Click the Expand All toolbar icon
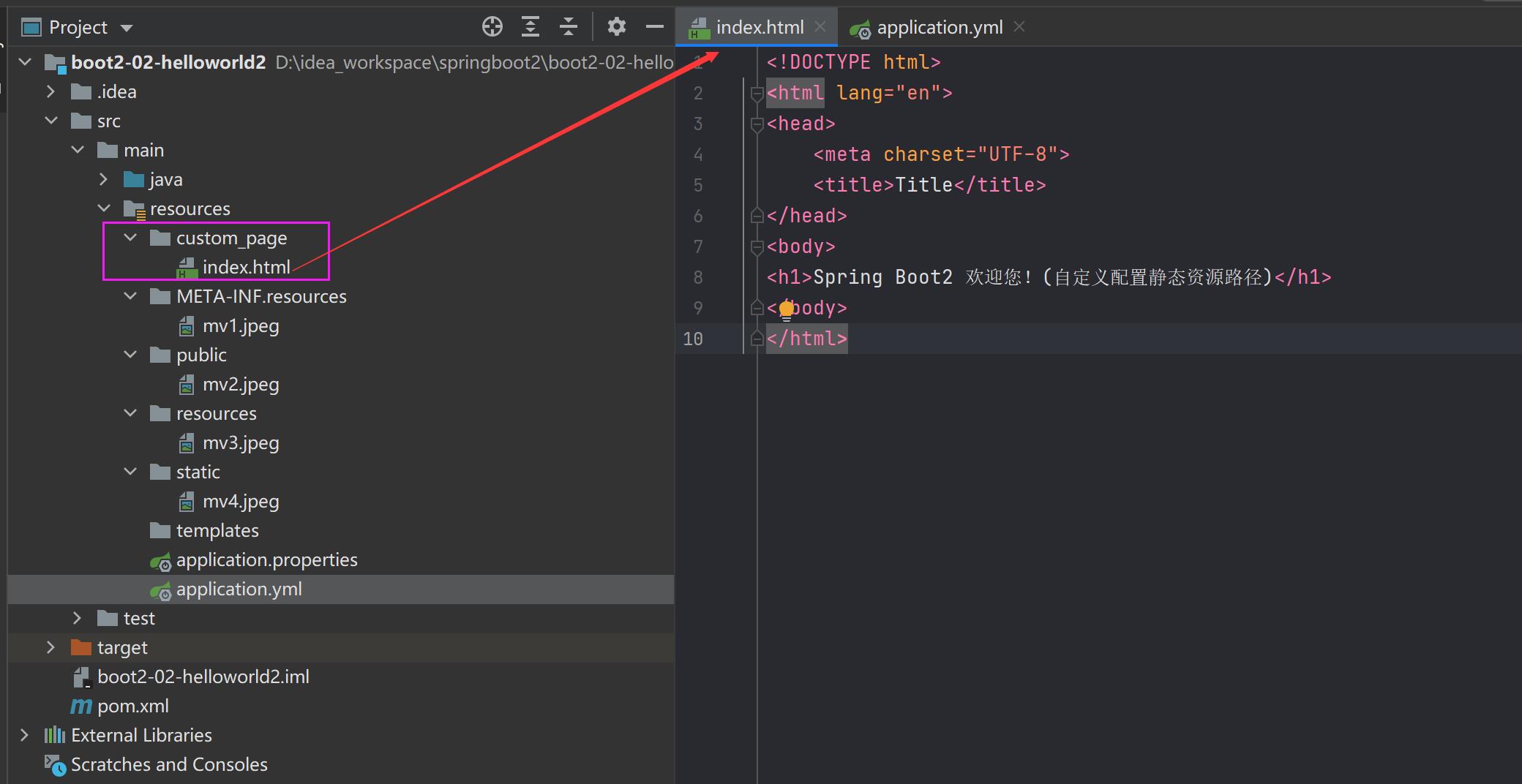The width and height of the screenshot is (1522, 784). (x=531, y=27)
